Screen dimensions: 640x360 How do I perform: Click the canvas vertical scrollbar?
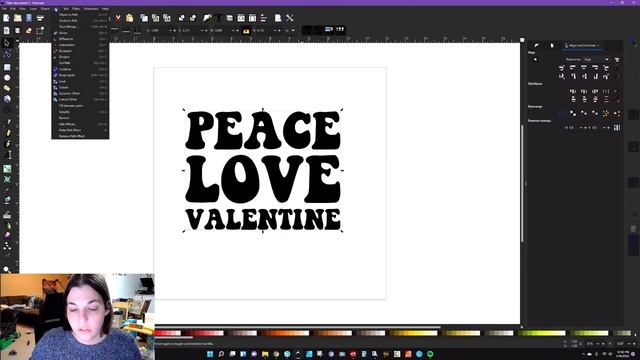pos(522,183)
